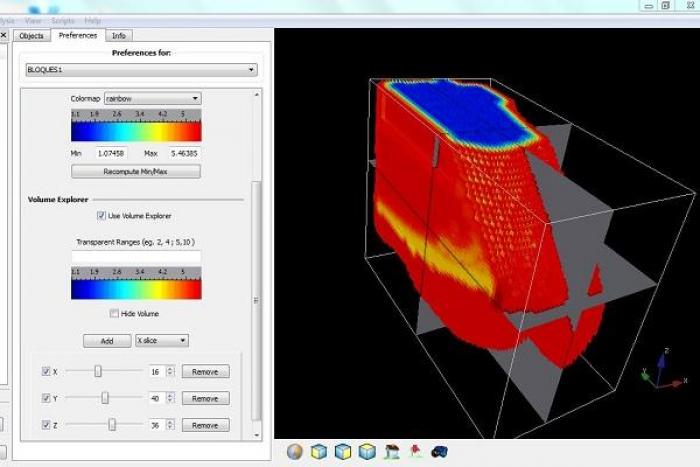
Task: Click the first cube view icon
Action: click(x=319, y=452)
